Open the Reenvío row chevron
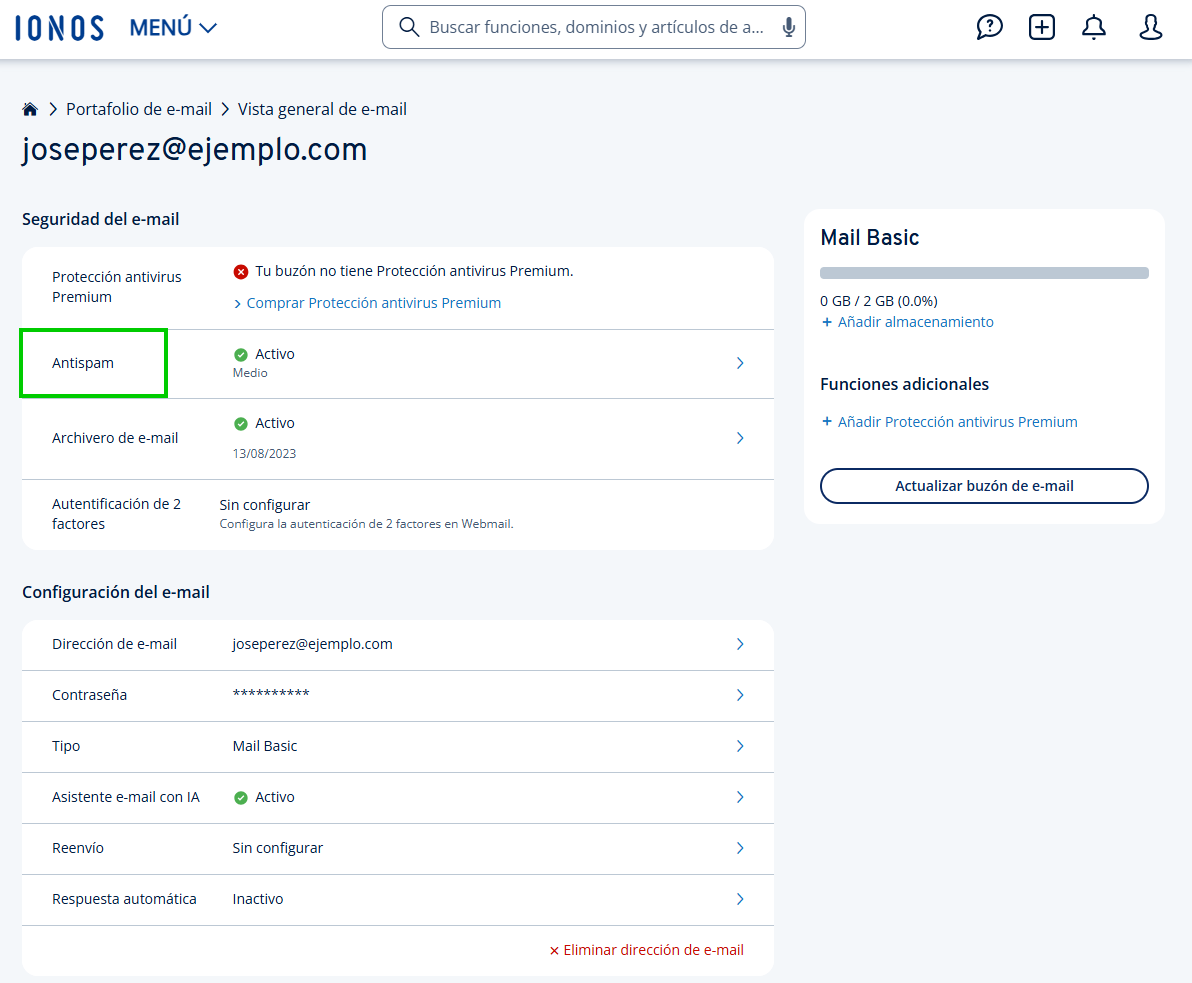The image size is (1192, 983). 740,848
